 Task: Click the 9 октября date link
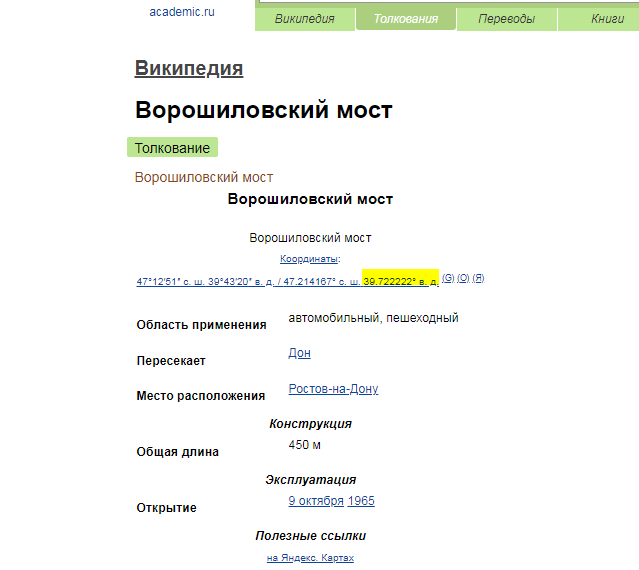(316, 500)
